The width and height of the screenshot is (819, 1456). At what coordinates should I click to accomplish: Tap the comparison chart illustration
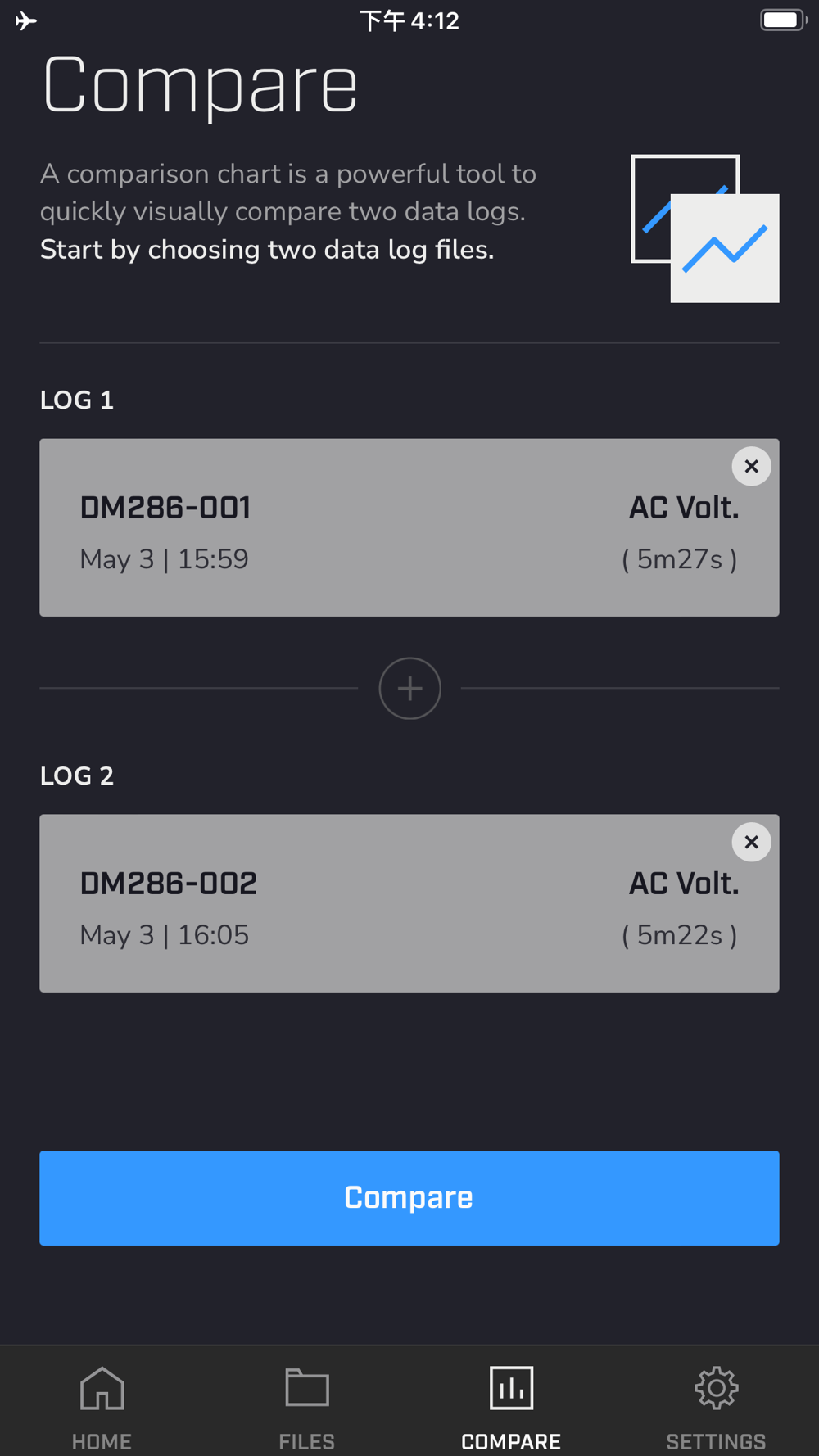click(705, 228)
